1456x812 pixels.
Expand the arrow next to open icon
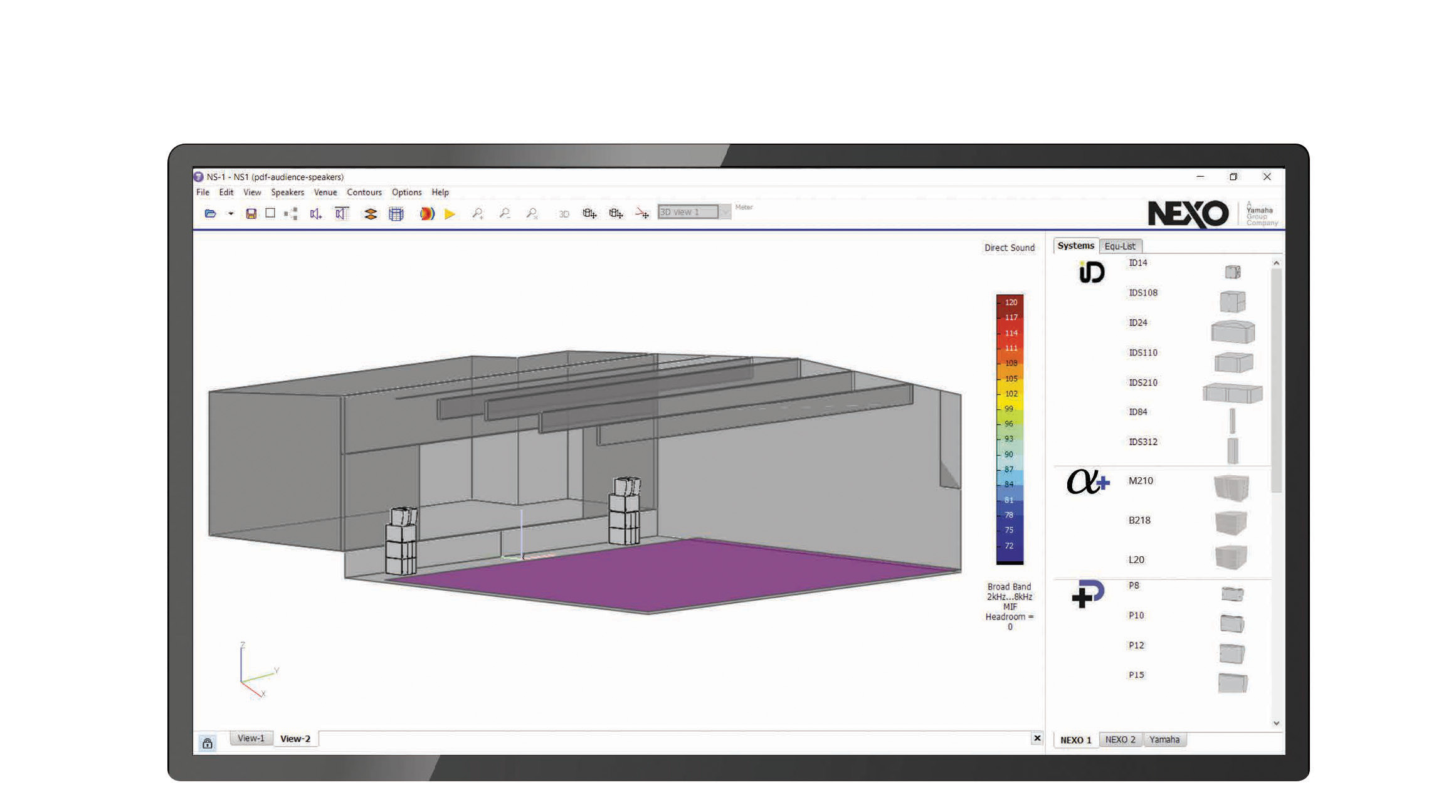231,214
